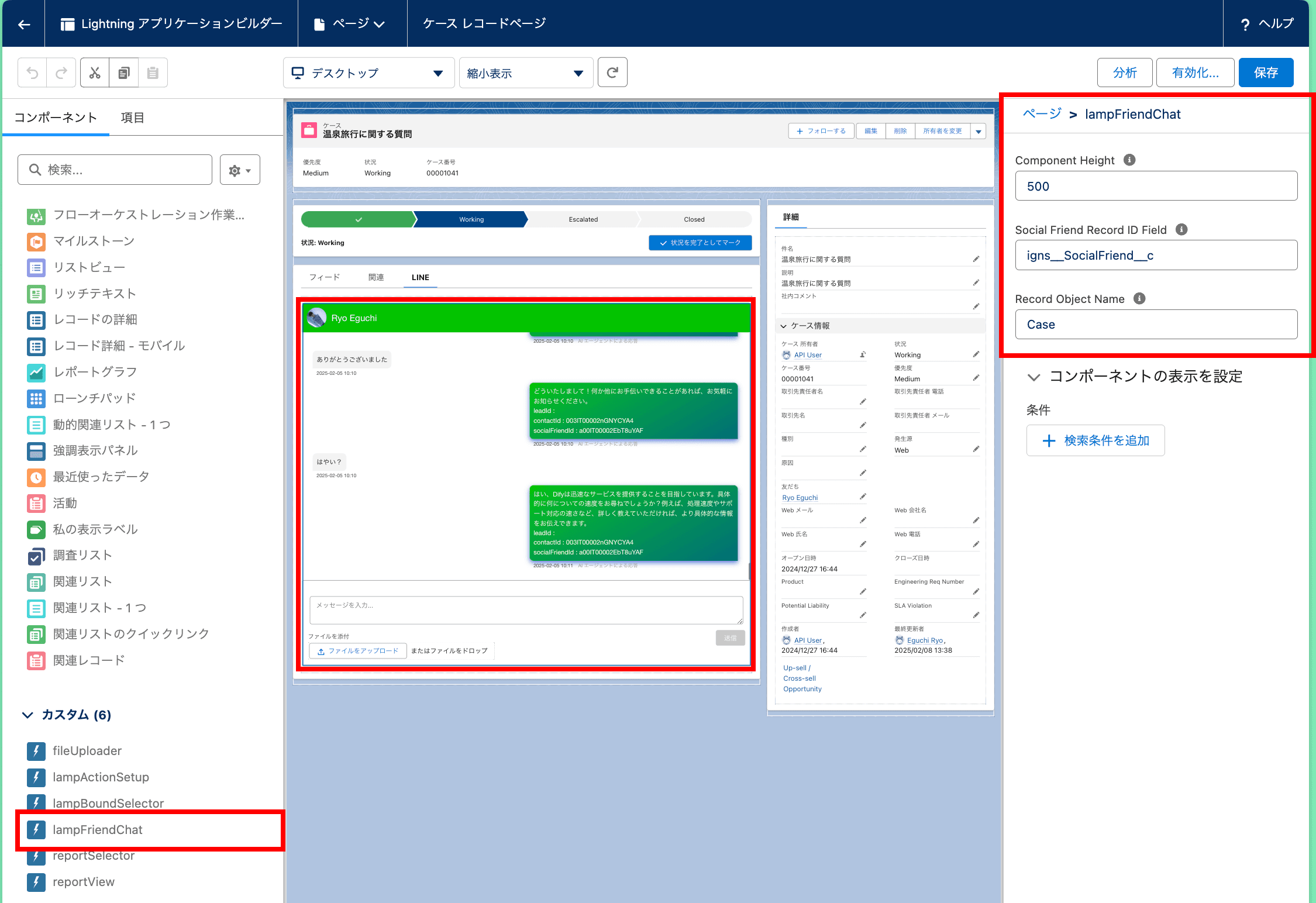The height and width of the screenshot is (903, 1316).
Task: Collapse コンポーネントの表示を設定 section
Action: pos(1034,377)
